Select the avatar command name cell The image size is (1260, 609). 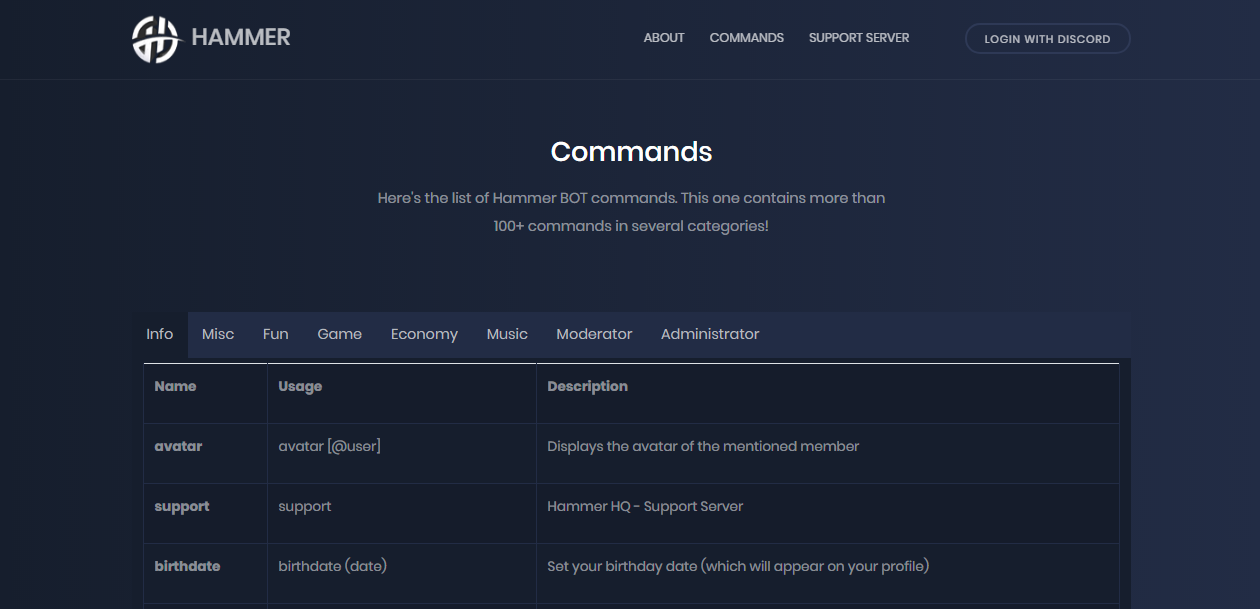pos(179,446)
